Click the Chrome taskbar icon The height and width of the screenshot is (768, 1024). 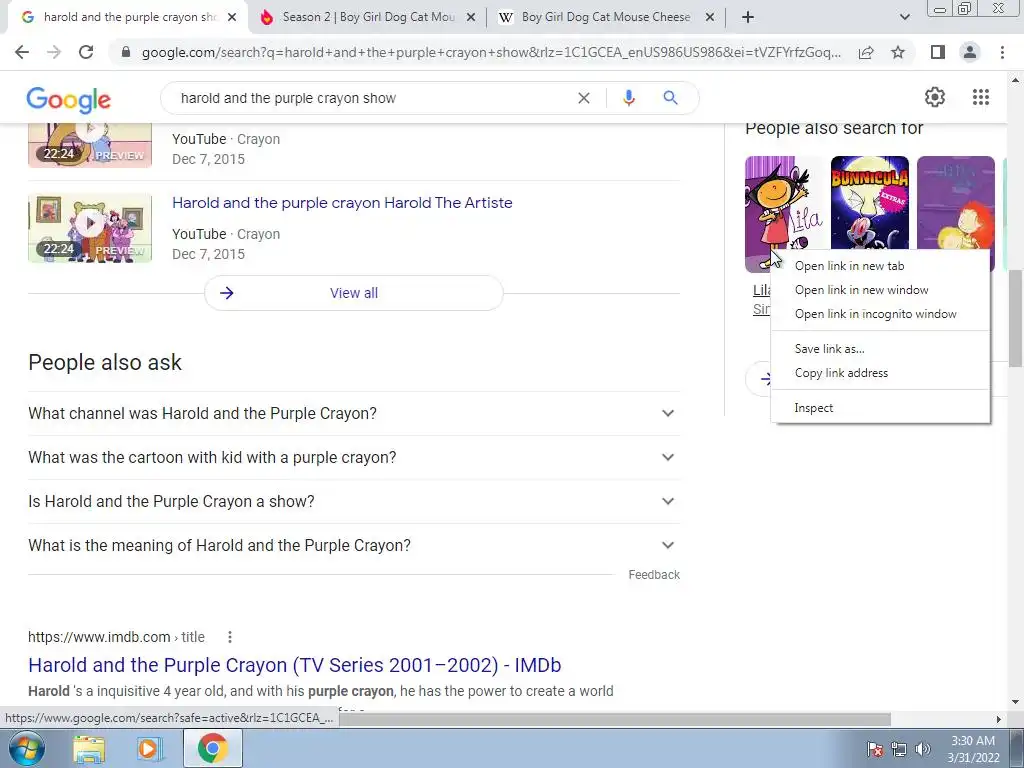(x=212, y=748)
